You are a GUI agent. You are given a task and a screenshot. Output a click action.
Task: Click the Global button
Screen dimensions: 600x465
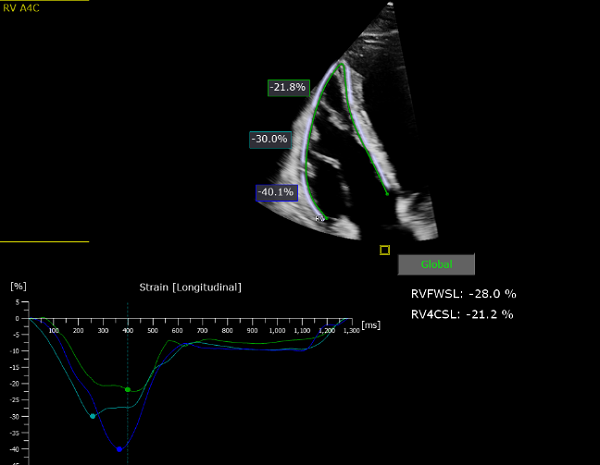tap(436, 264)
